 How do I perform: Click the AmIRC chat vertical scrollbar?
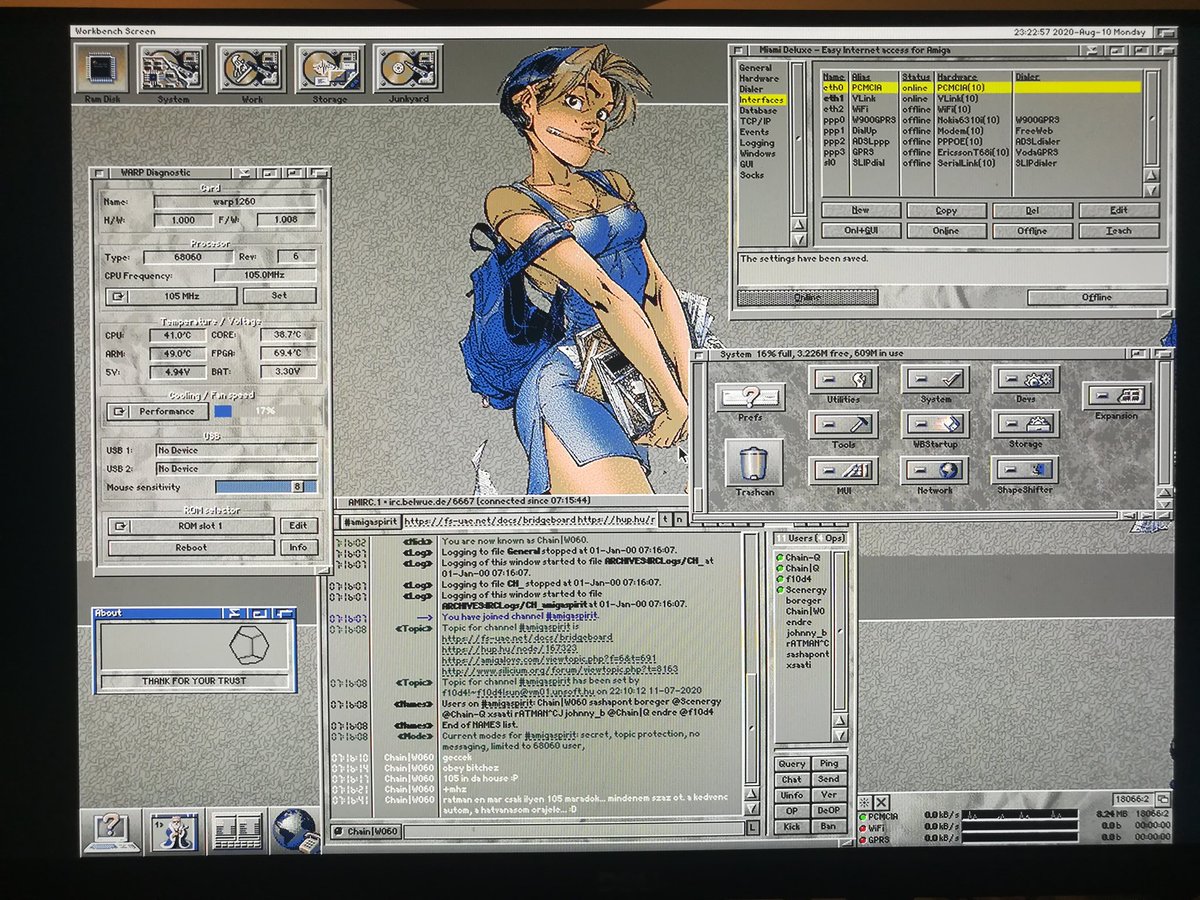point(752,660)
